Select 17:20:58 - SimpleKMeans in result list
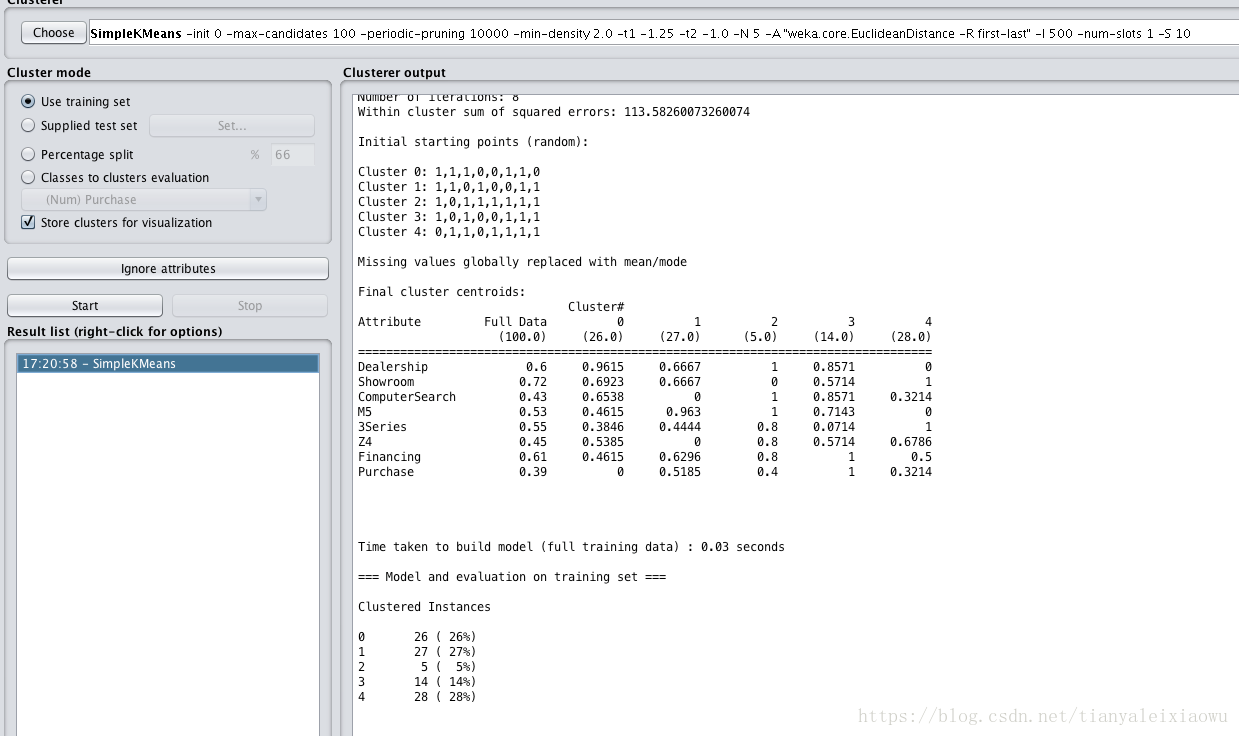The image size is (1239, 736). pyautogui.click(x=168, y=364)
